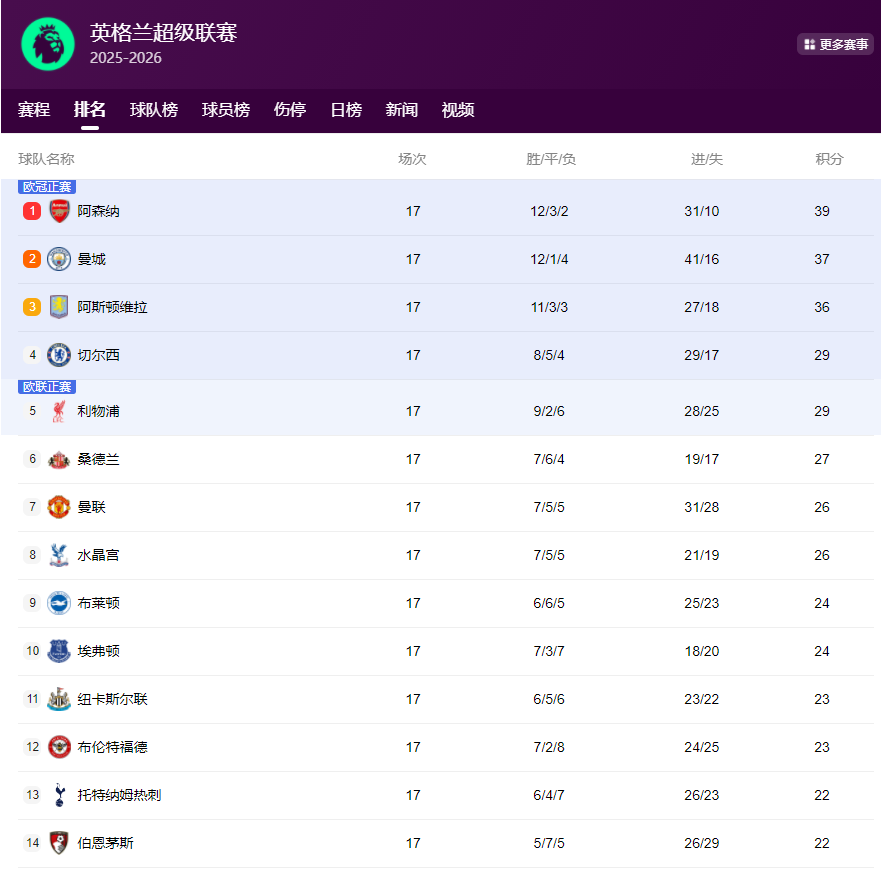Screen dimensions: 881x869
Task: Open the 视频 videos tab
Action: 458,110
